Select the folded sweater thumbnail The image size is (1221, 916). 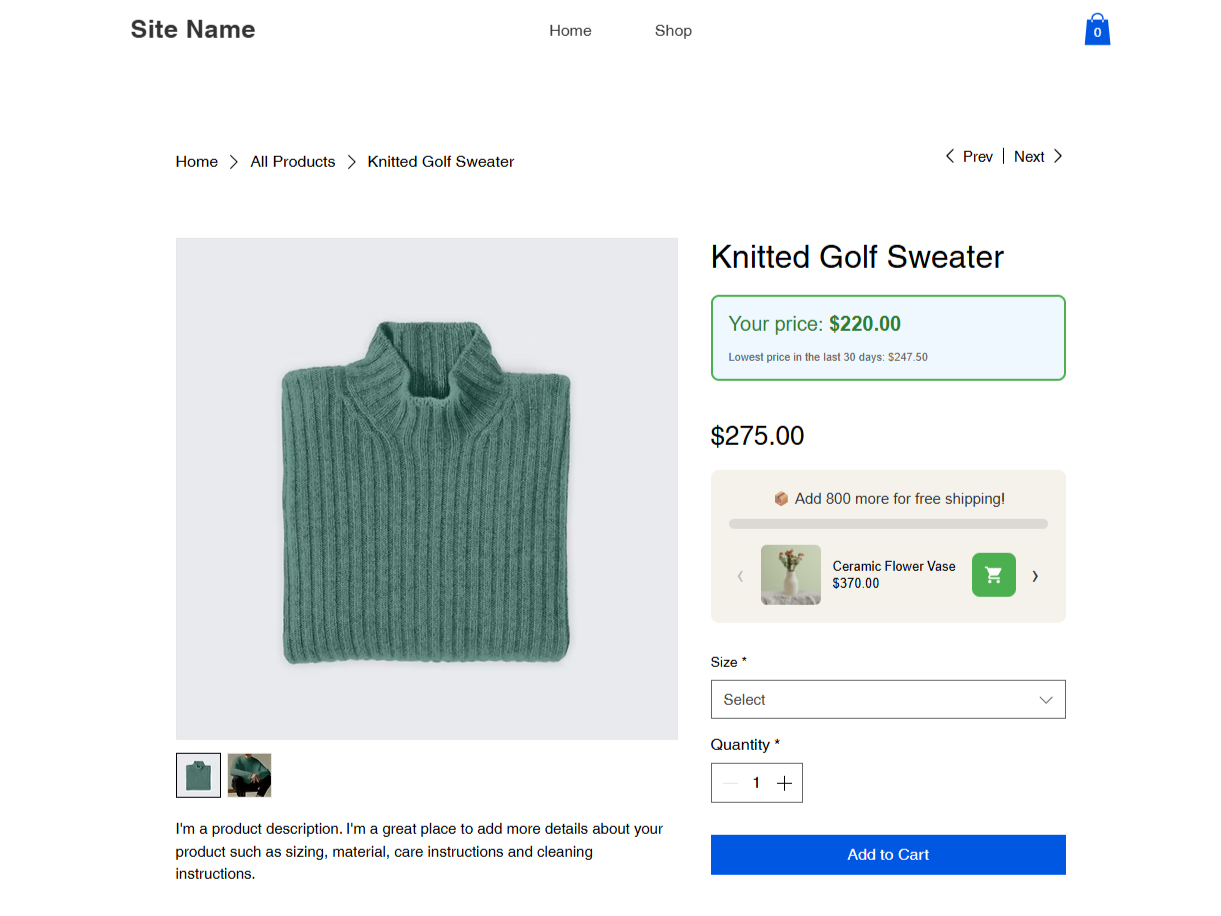point(198,775)
